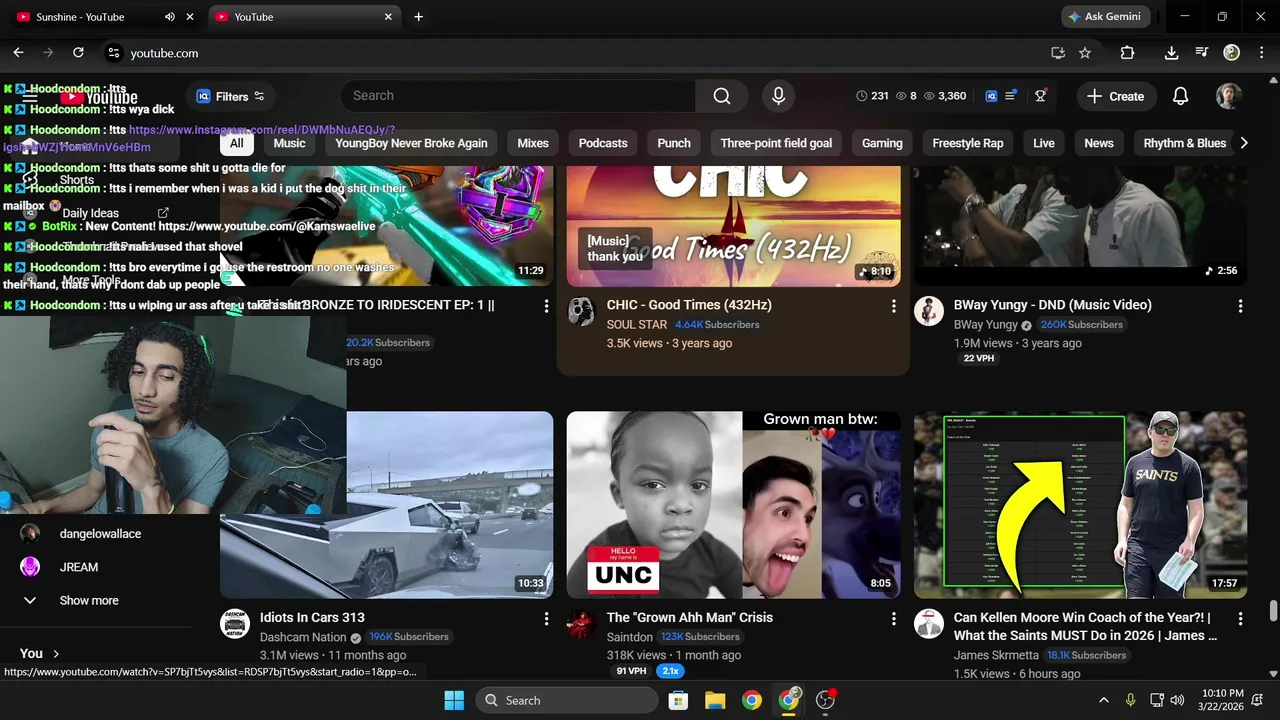Viewport: 1280px width, 720px height.
Task: Open the vidIQ Filters button
Action: pyautogui.click(x=231, y=96)
